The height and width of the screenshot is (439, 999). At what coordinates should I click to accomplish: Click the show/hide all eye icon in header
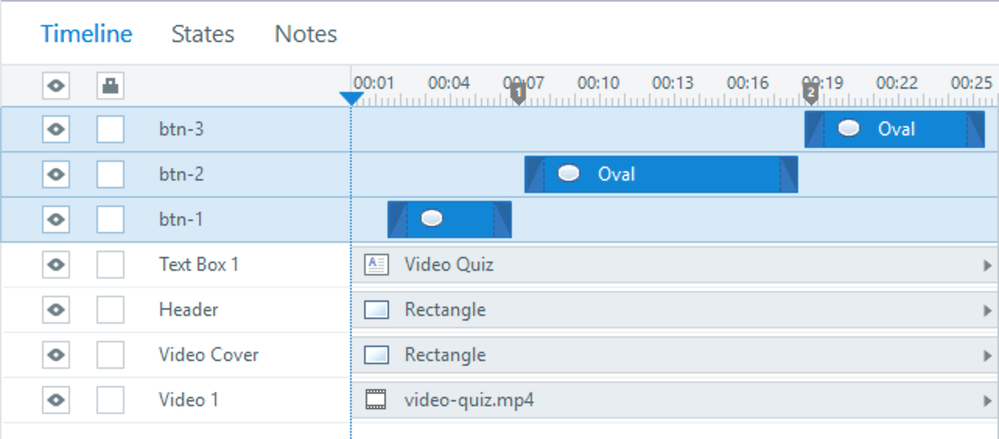56,86
